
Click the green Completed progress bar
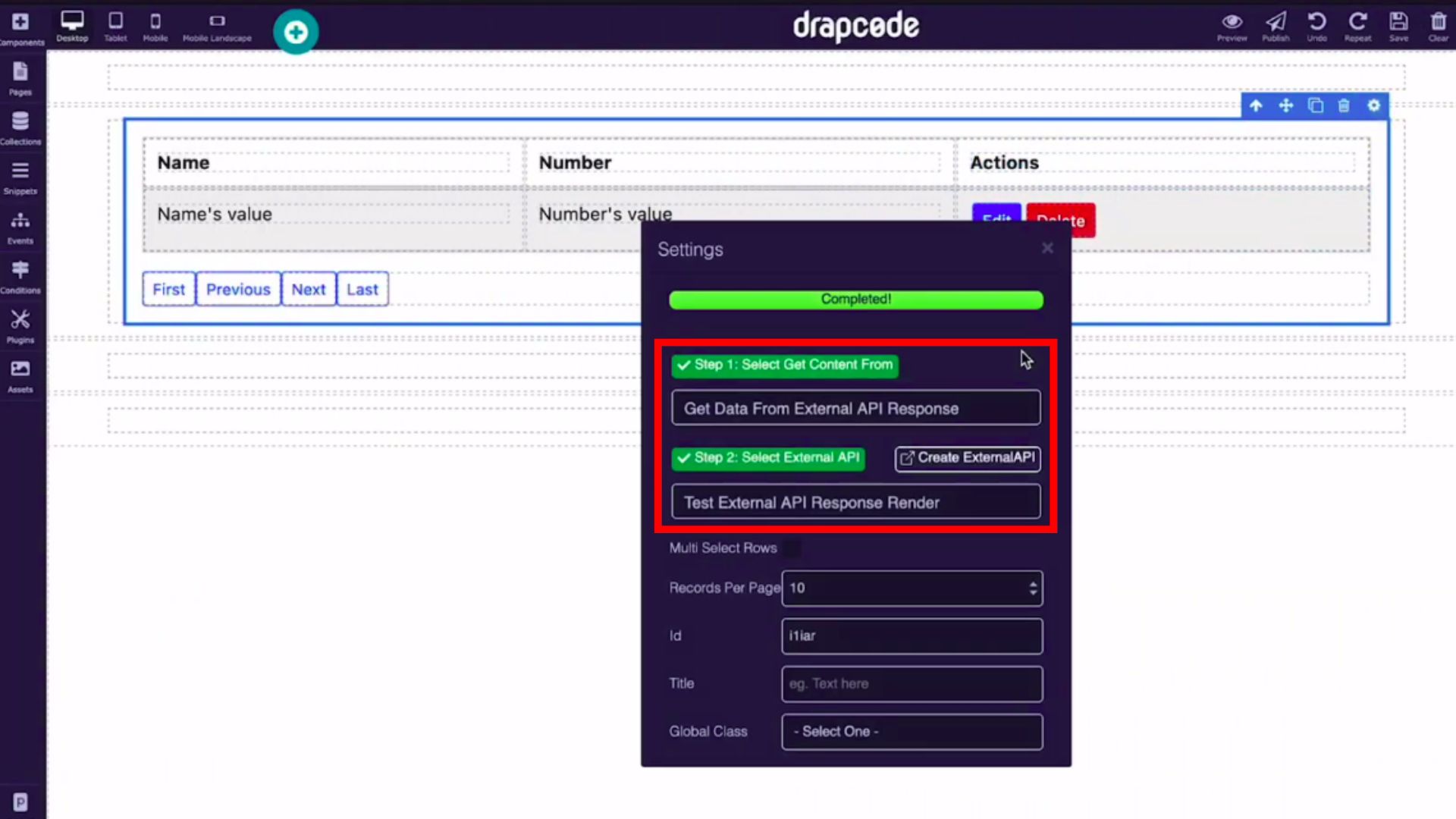point(855,300)
